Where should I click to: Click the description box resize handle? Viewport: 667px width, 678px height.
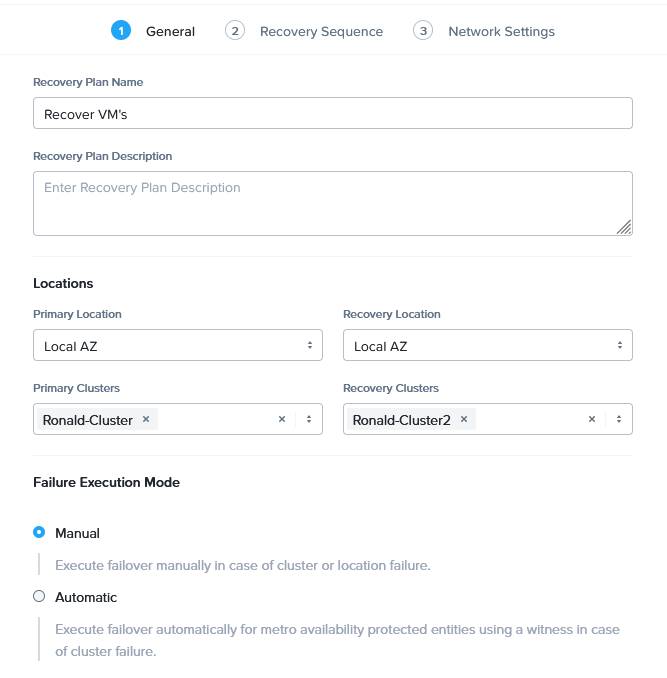[624, 228]
